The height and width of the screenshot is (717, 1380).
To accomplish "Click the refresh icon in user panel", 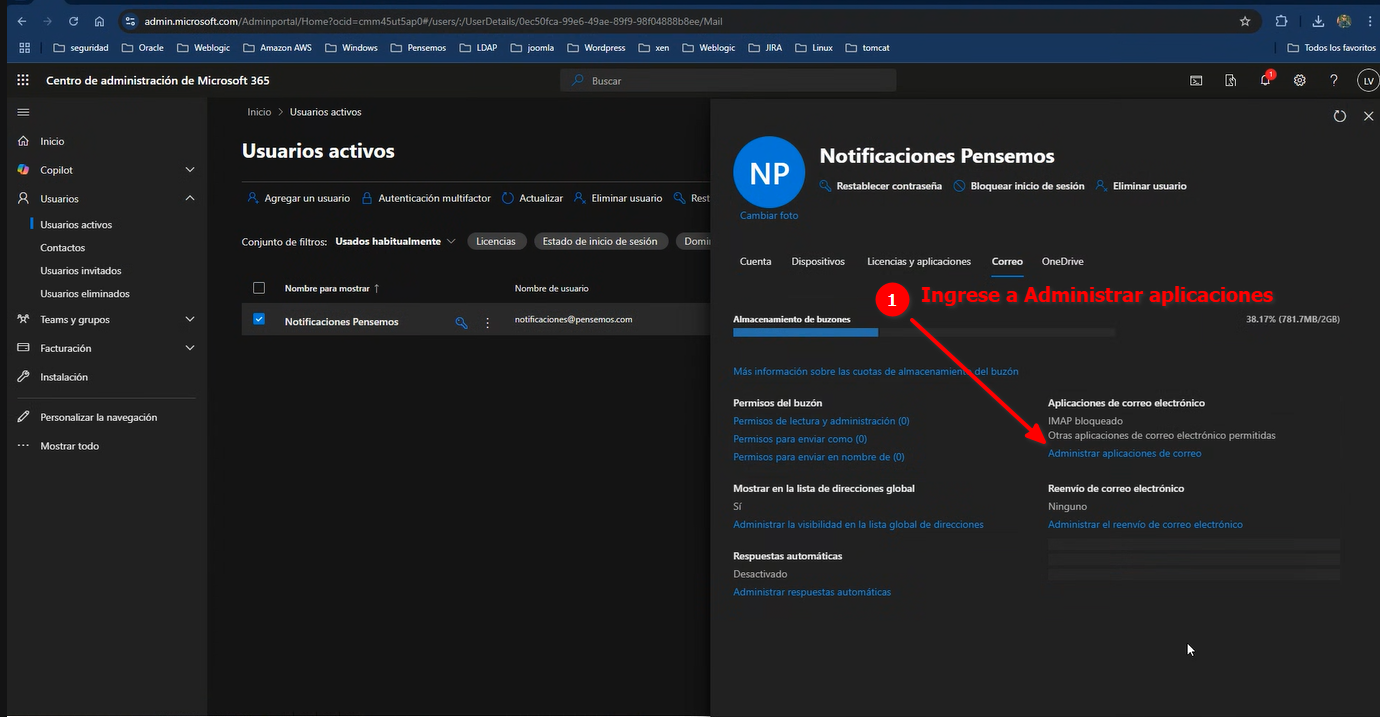I will [x=1340, y=116].
